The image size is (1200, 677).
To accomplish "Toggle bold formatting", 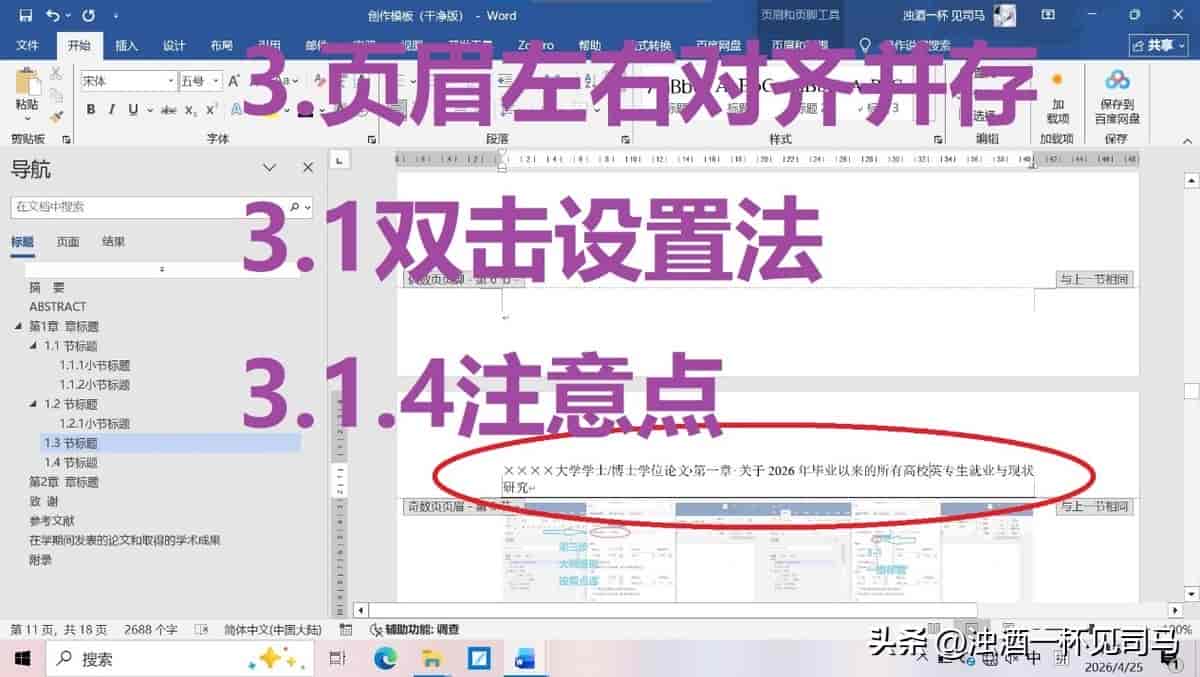I will pyautogui.click(x=91, y=110).
